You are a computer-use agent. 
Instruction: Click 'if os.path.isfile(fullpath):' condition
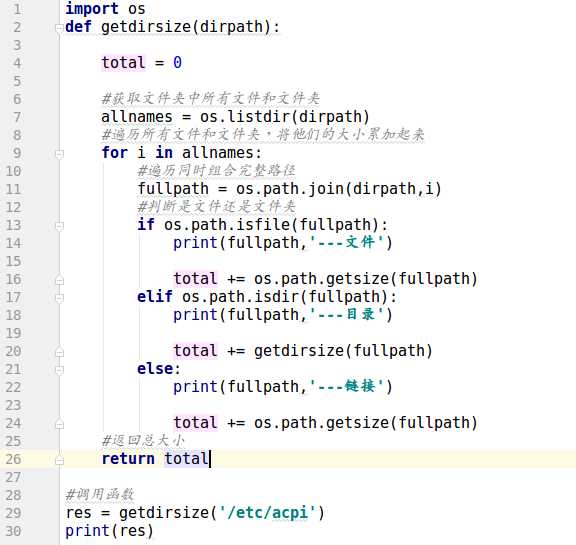(262, 224)
